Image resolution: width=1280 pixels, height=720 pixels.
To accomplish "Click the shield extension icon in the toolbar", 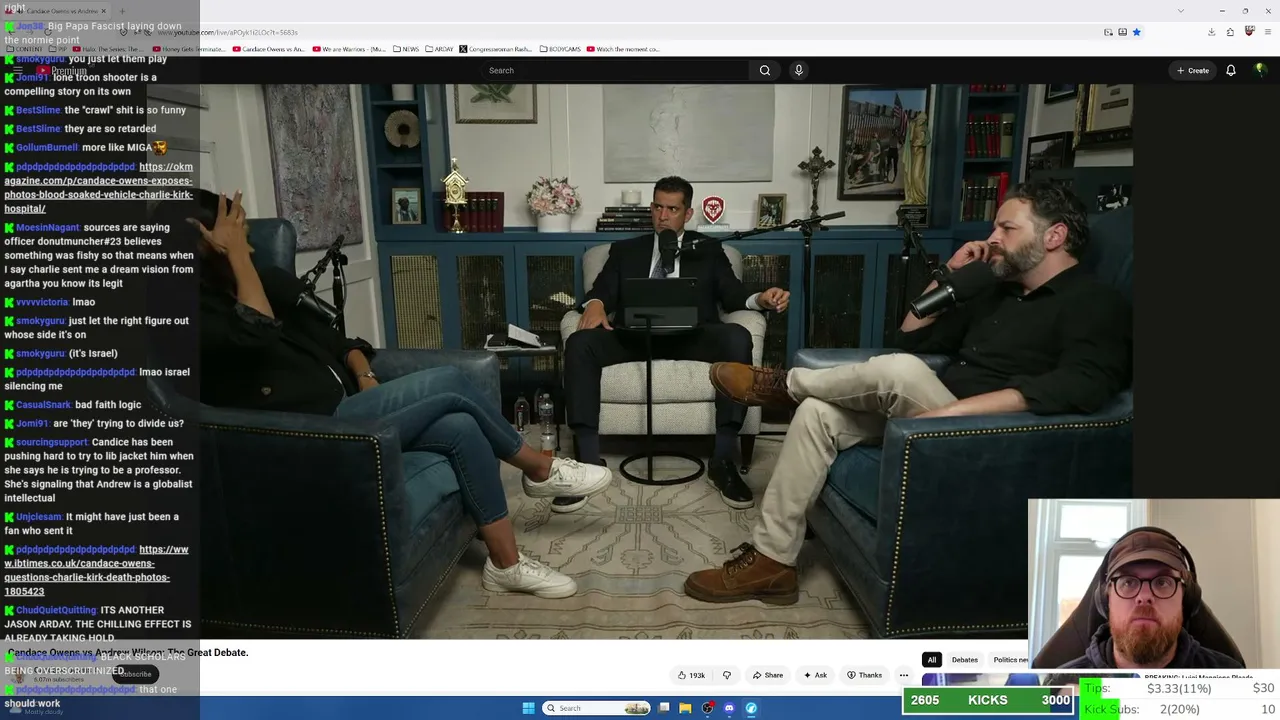I will (x=1249, y=32).
